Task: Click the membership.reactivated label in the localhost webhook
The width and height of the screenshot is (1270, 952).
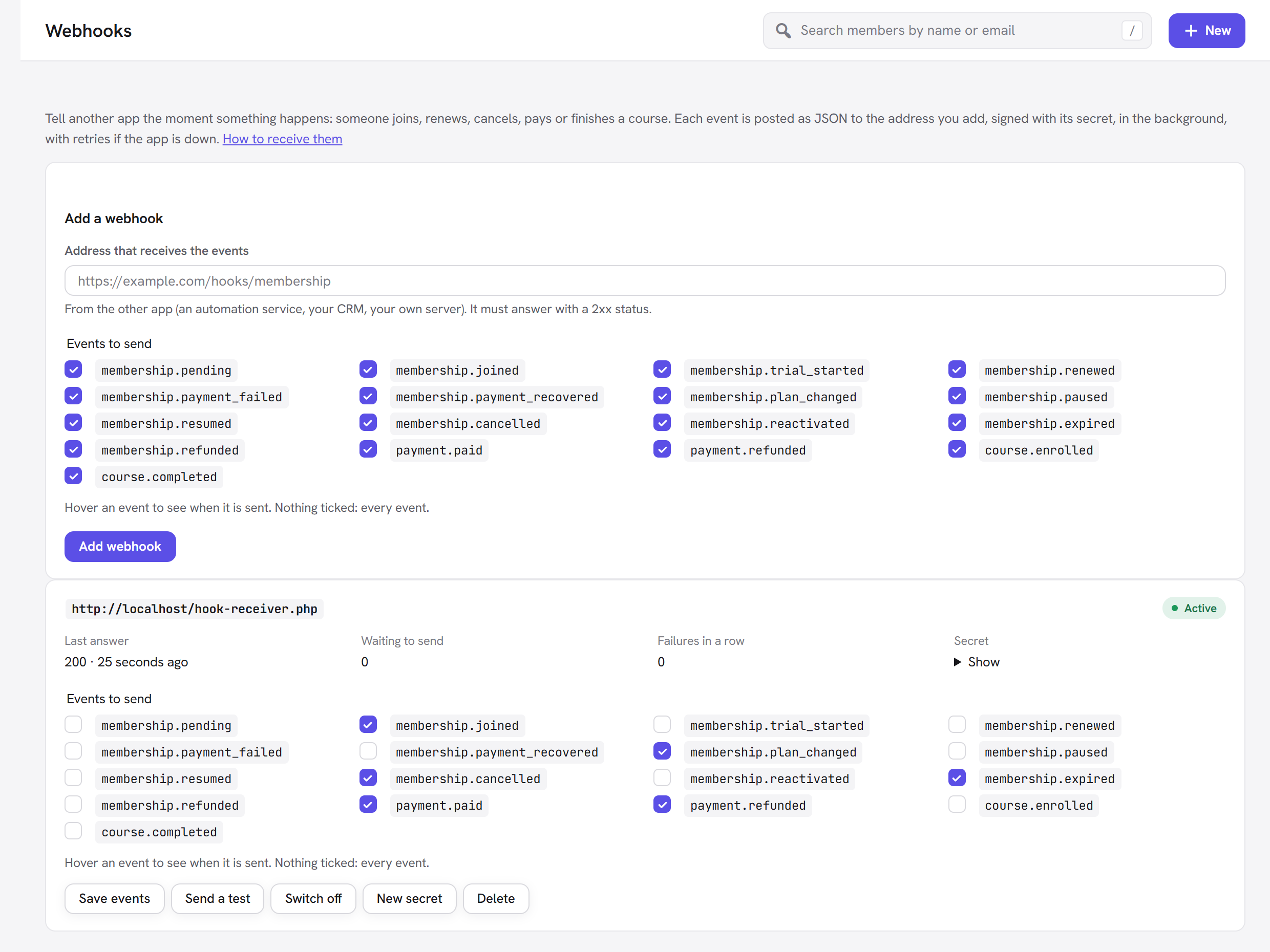Action: tap(769, 778)
